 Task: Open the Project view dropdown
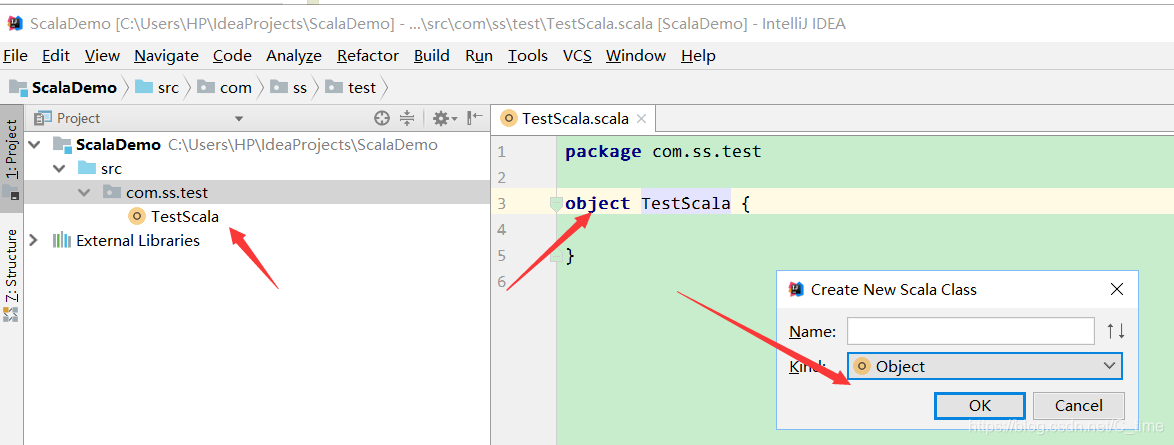[239, 118]
